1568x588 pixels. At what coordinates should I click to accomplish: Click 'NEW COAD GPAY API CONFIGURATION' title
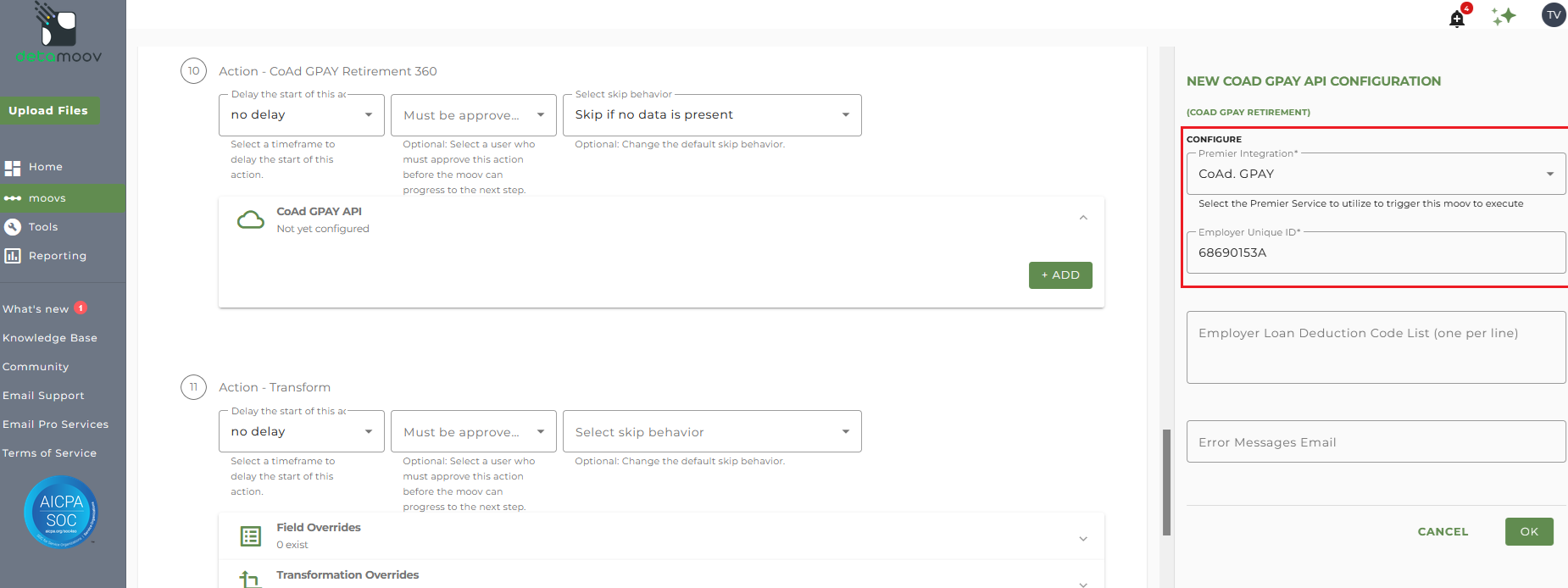(1314, 81)
